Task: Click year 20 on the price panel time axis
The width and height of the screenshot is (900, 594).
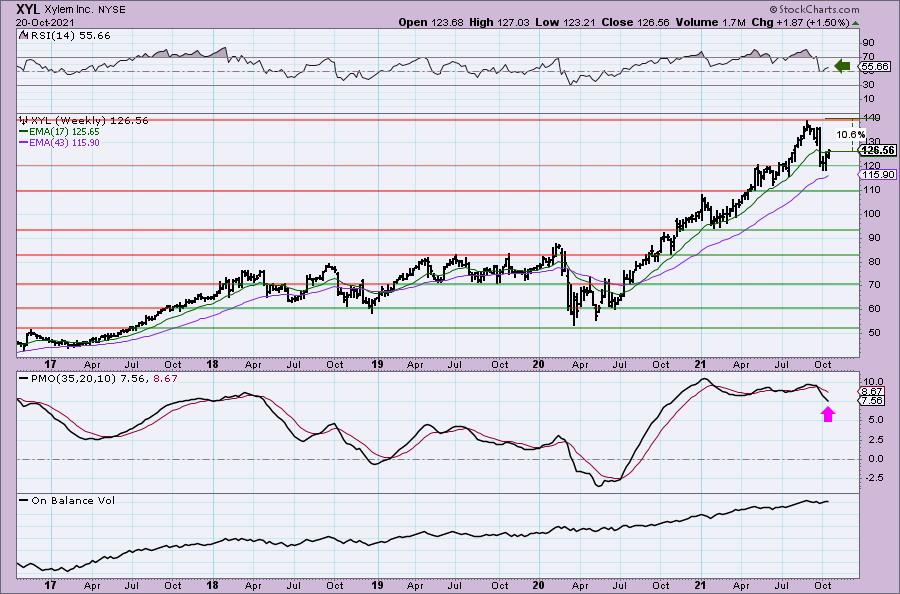Action: 538,364
